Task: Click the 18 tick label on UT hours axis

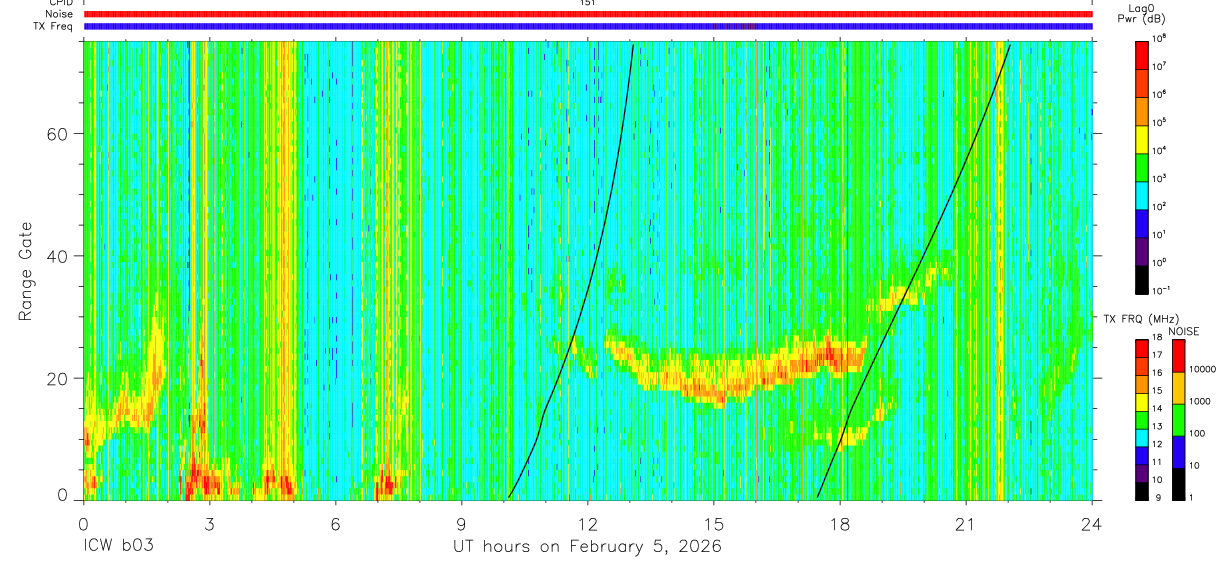Action: tap(840, 523)
